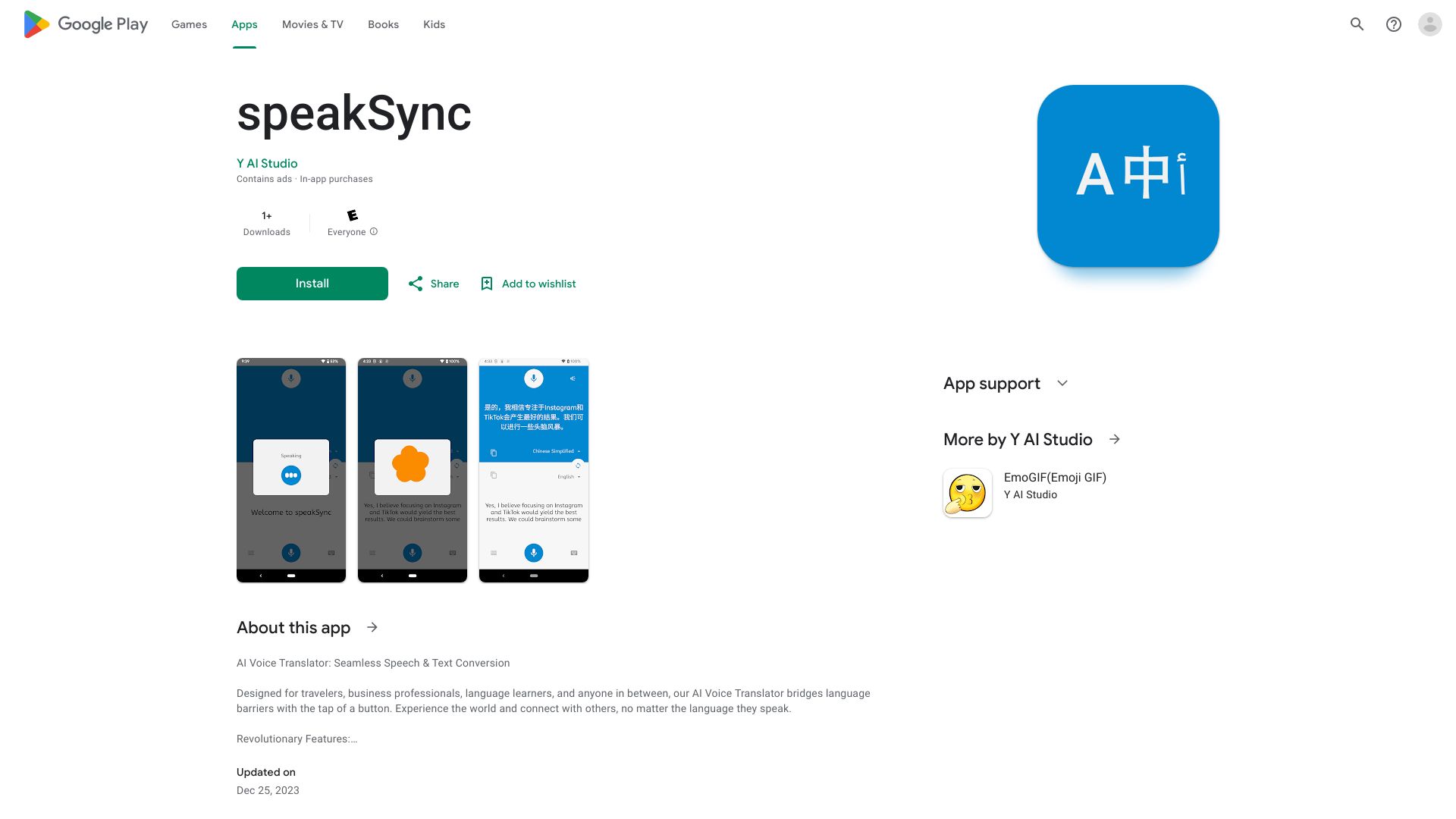1456x819 pixels.
Task: Click the Add to wishlist bookmark icon
Action: coord(487,283)
